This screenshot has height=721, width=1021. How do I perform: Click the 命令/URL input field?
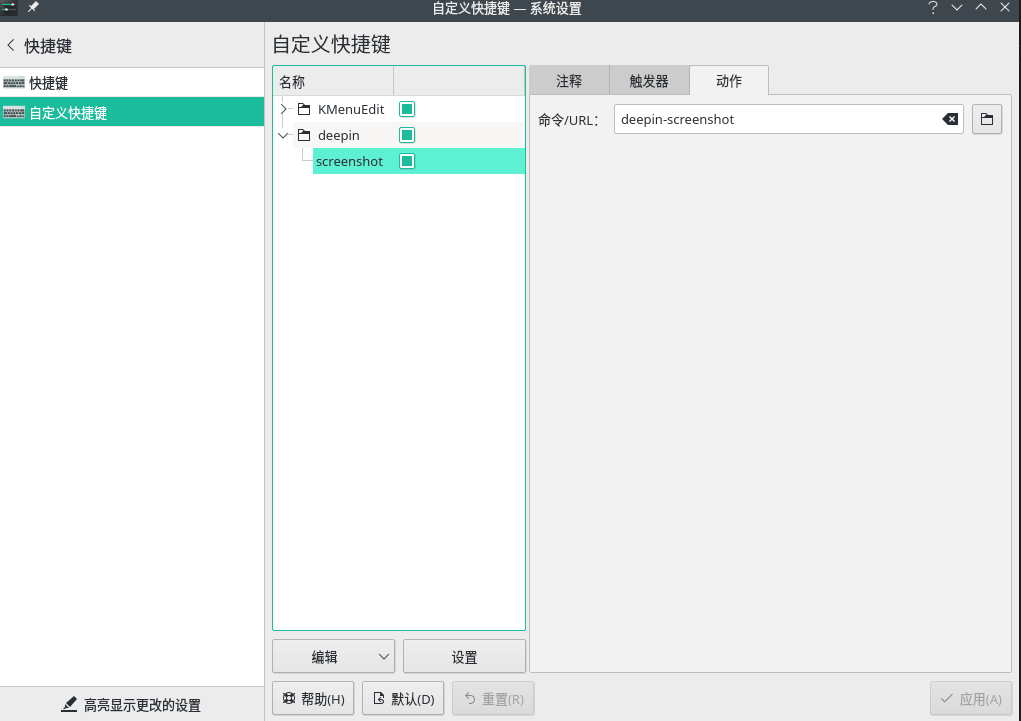[x=776, y=119]
